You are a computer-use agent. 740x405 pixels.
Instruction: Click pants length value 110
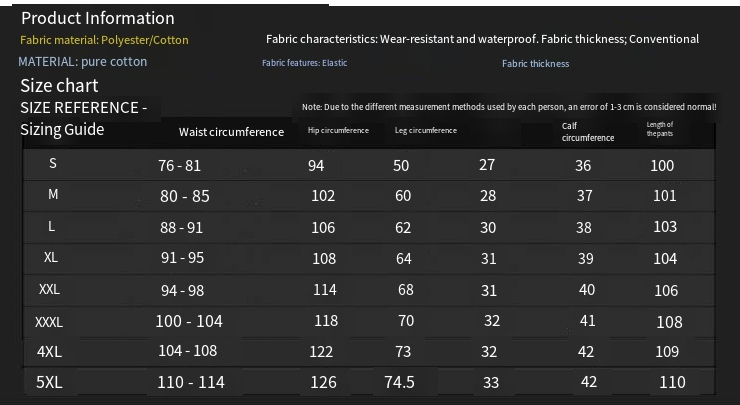point(672,382)
